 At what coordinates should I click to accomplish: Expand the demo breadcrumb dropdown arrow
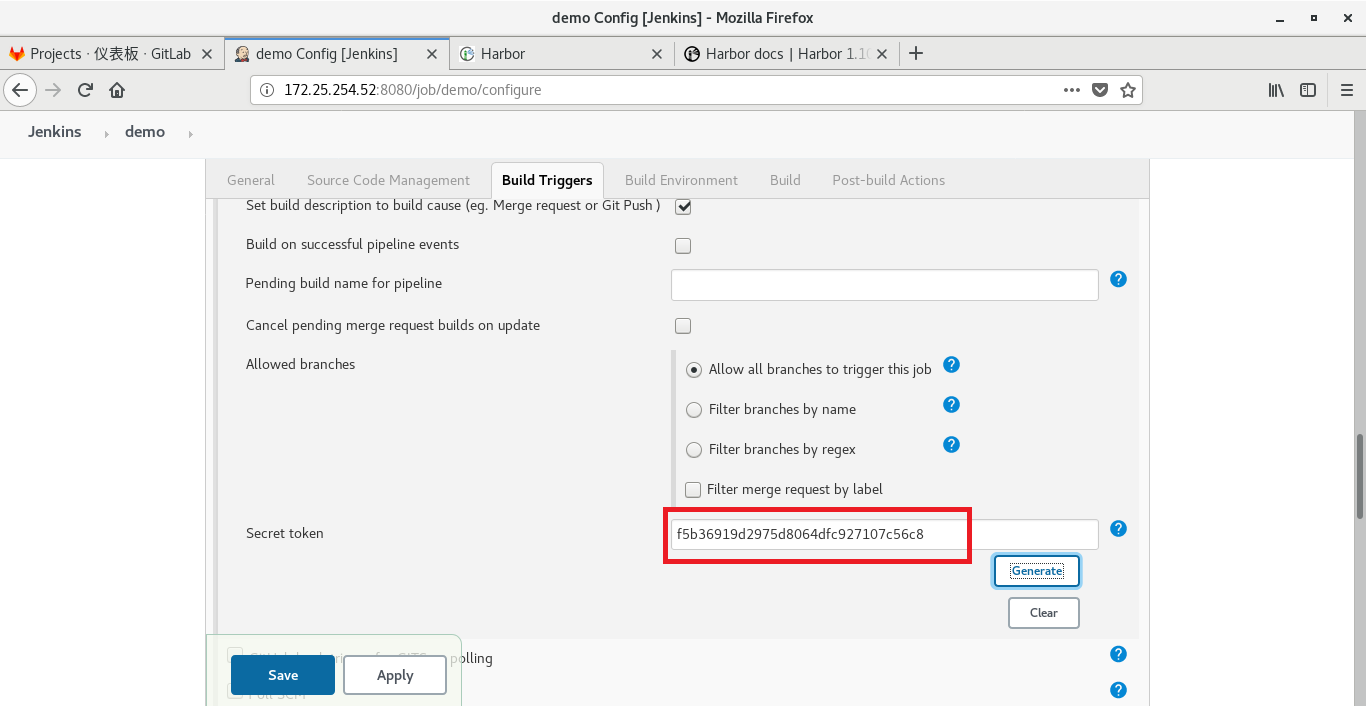tap(190, 133)
